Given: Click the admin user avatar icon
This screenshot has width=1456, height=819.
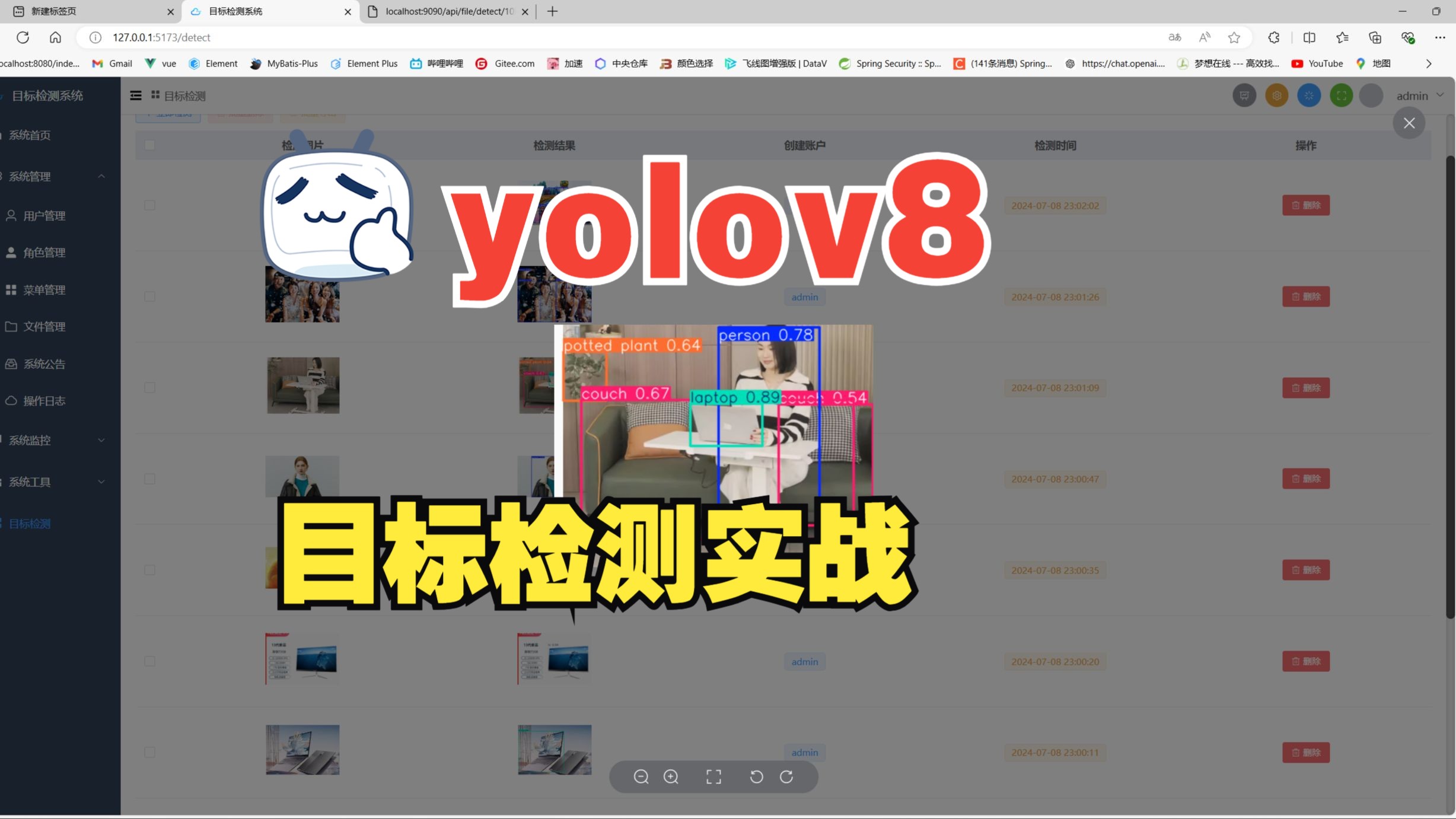Looking at the screenshot, I should (1371, 95).
